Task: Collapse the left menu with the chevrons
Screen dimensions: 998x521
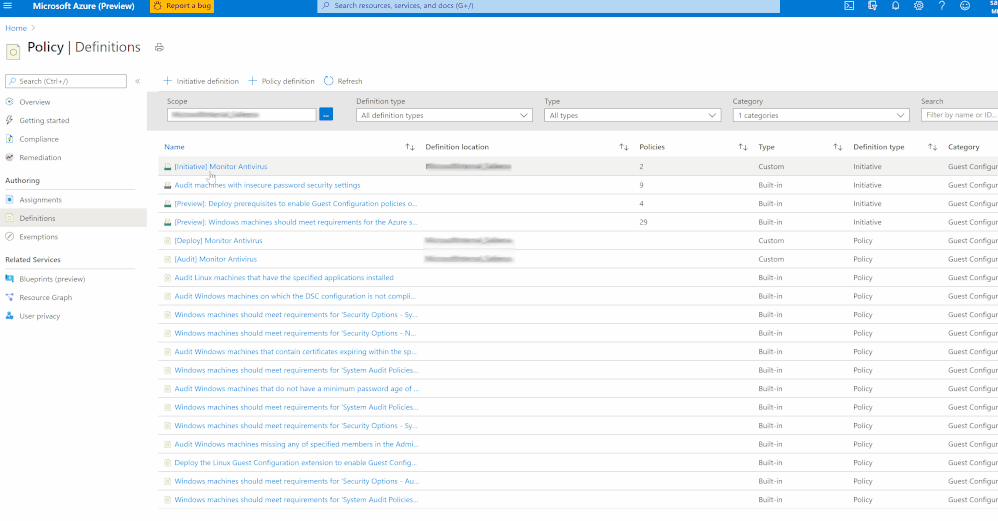Action: point(137,81)
